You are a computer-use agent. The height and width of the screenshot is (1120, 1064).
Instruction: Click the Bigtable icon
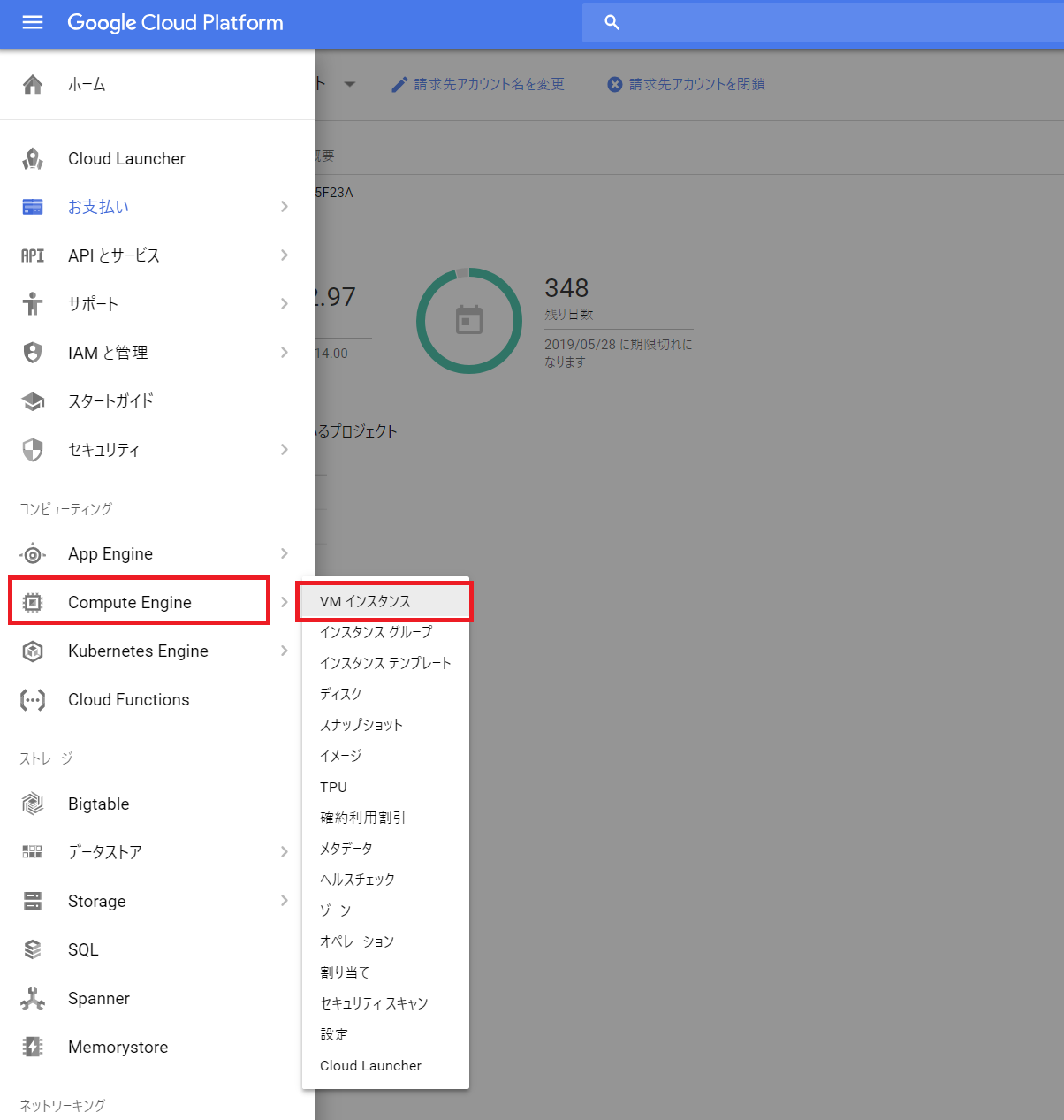[33, 804]
